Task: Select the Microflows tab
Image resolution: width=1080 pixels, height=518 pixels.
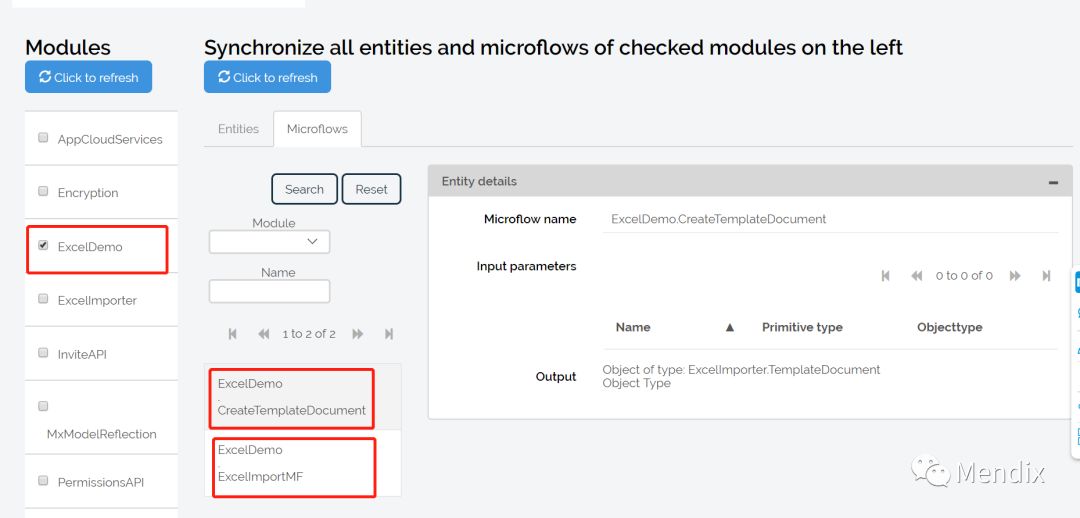Action: coord(317,129)
